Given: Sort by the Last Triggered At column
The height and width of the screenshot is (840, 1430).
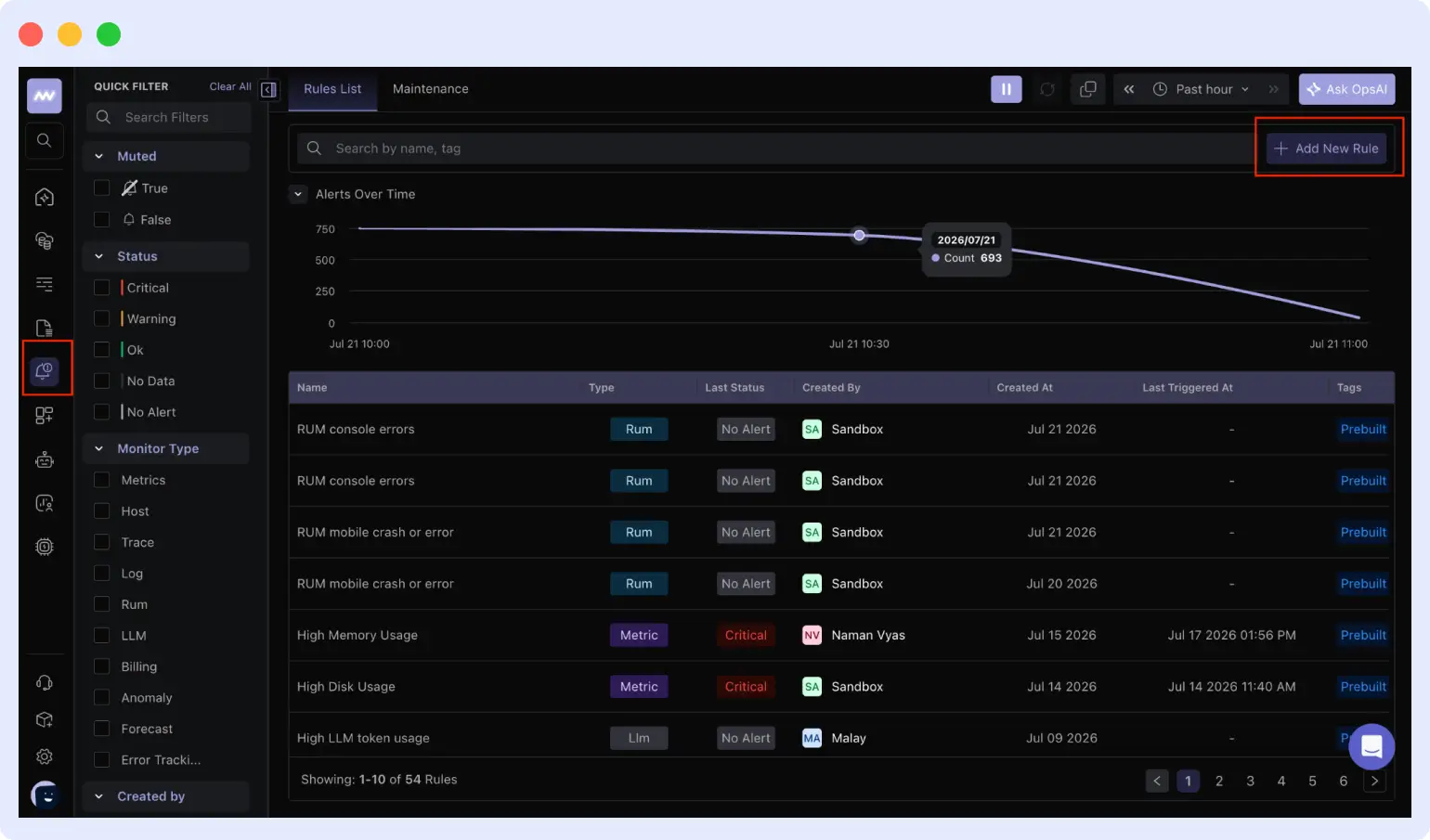Looking at the screenshot, I should click(1188, 388).
